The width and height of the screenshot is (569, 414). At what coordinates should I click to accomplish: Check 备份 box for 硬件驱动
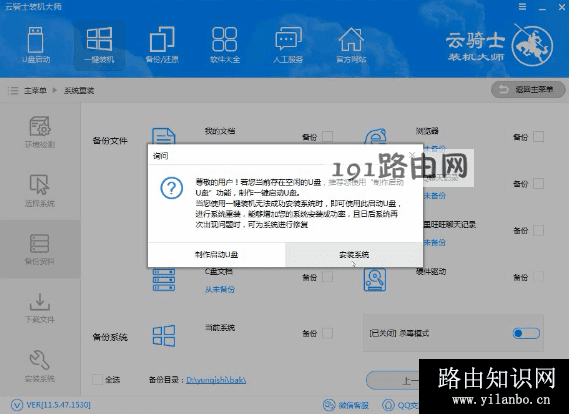coord(539,277)
